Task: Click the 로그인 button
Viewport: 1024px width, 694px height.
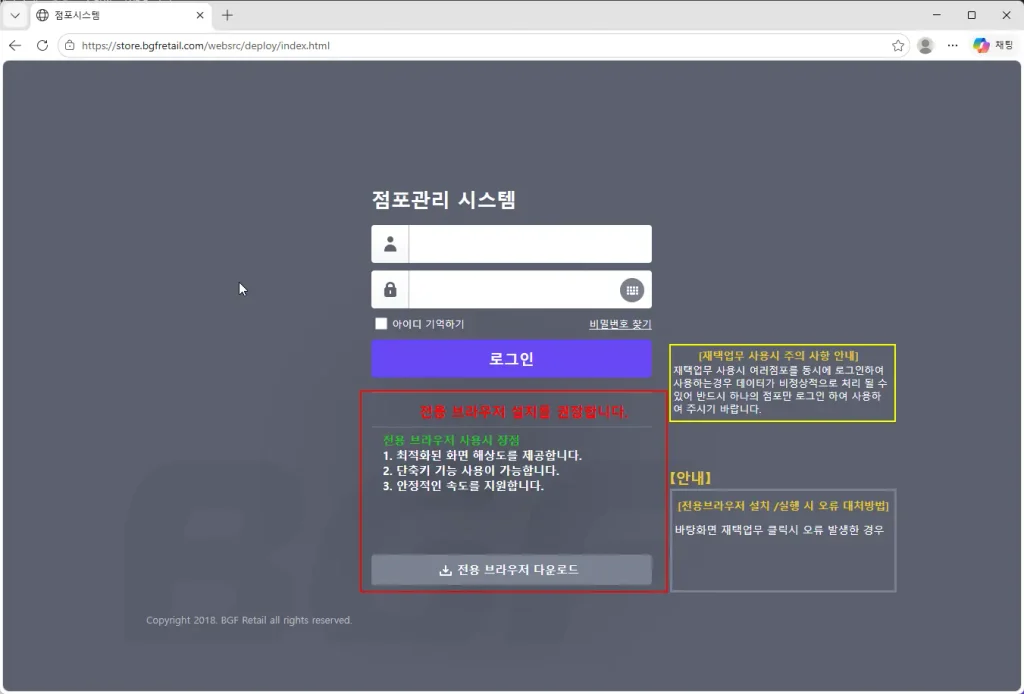Action: (511, 358)
